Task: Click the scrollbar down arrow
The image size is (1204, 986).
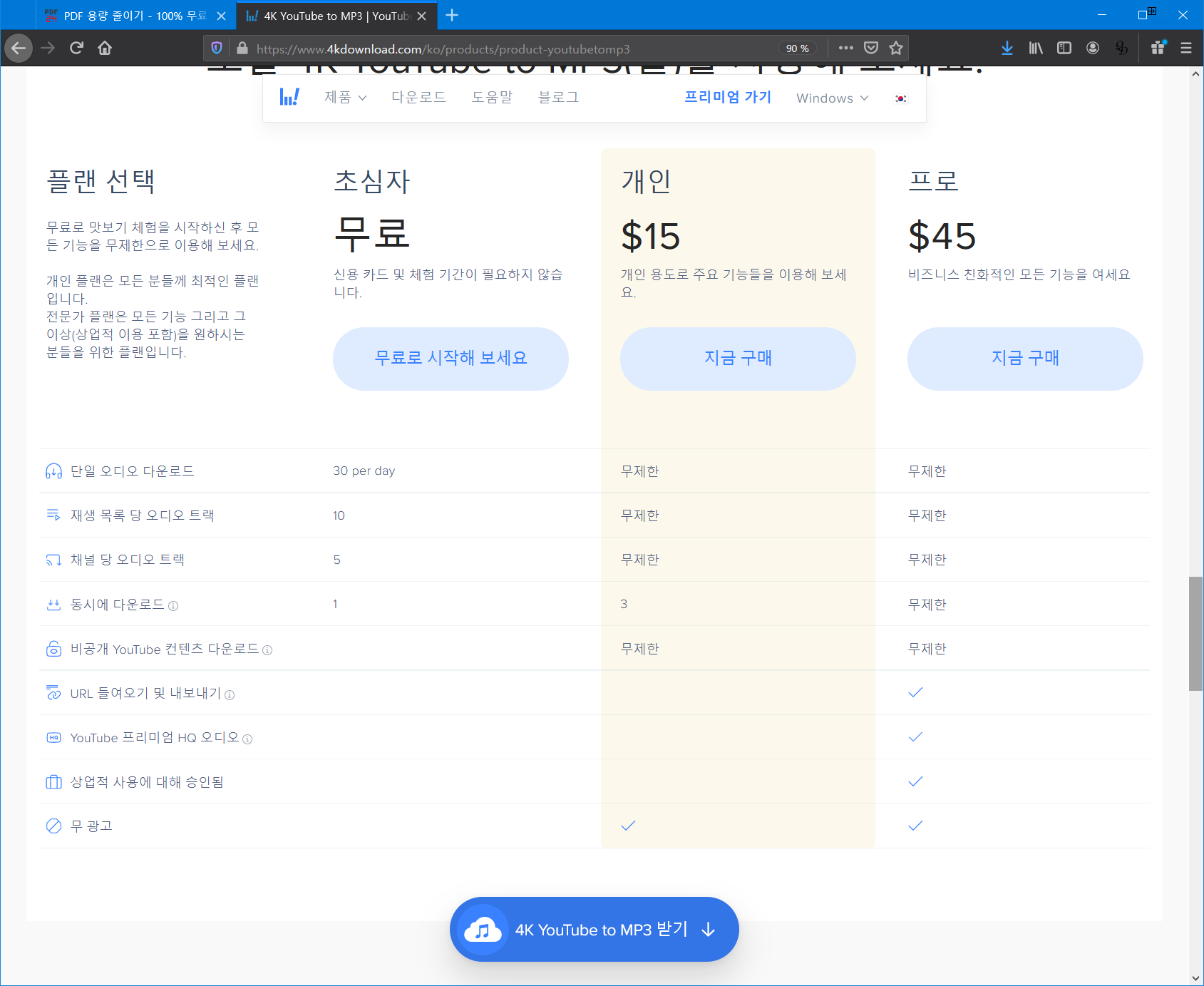Action: [x=1195, y=978]
